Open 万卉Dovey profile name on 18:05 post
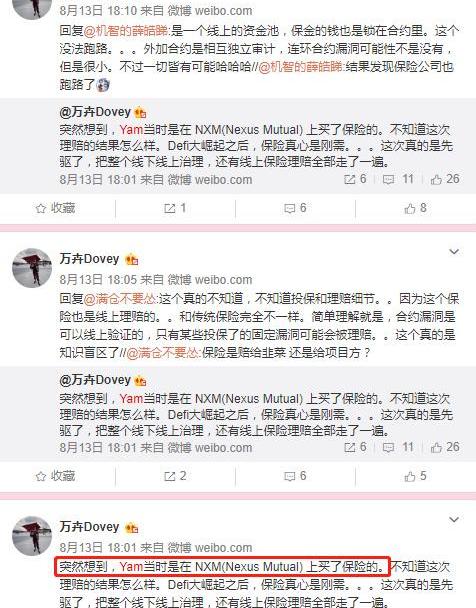This screenshot has width=476, height=608. point(89,259)
